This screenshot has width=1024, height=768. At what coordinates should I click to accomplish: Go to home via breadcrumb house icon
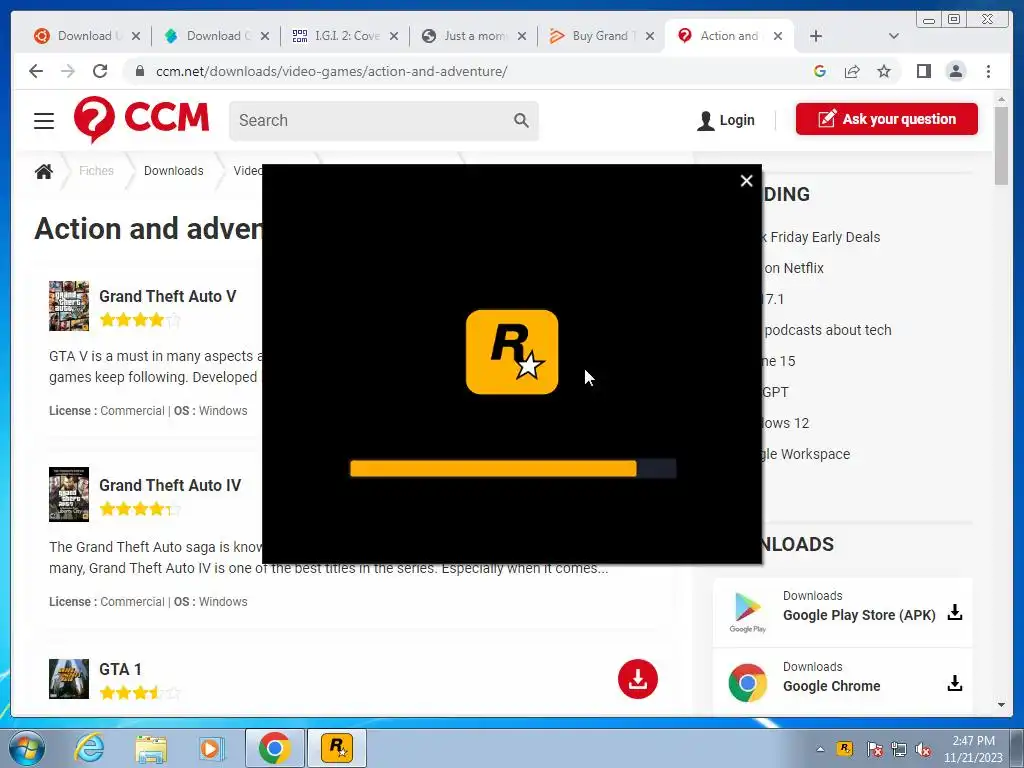pos(44,171)
